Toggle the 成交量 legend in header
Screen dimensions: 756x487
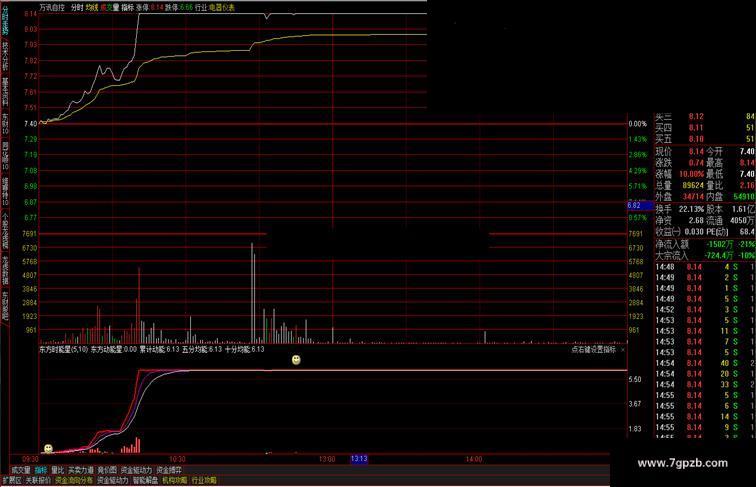coord(109,8)
